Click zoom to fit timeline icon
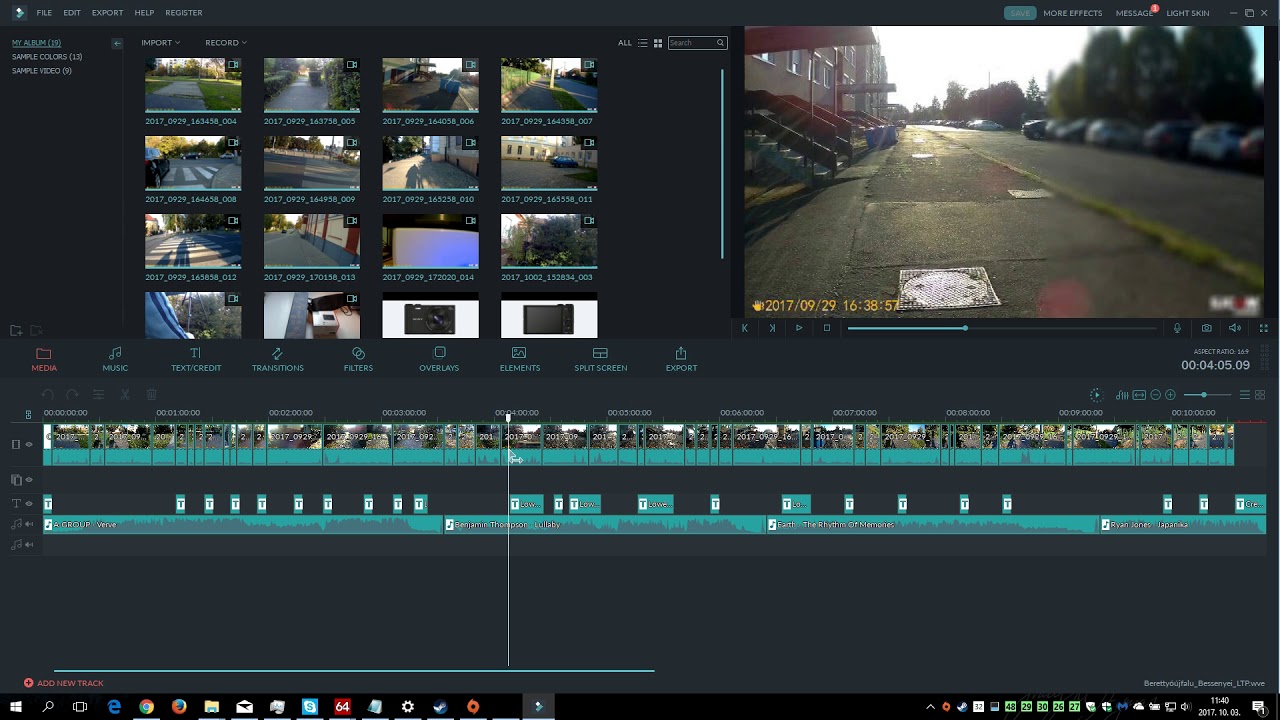This screenshot has width=1280, height=720. click(1139, 395)
